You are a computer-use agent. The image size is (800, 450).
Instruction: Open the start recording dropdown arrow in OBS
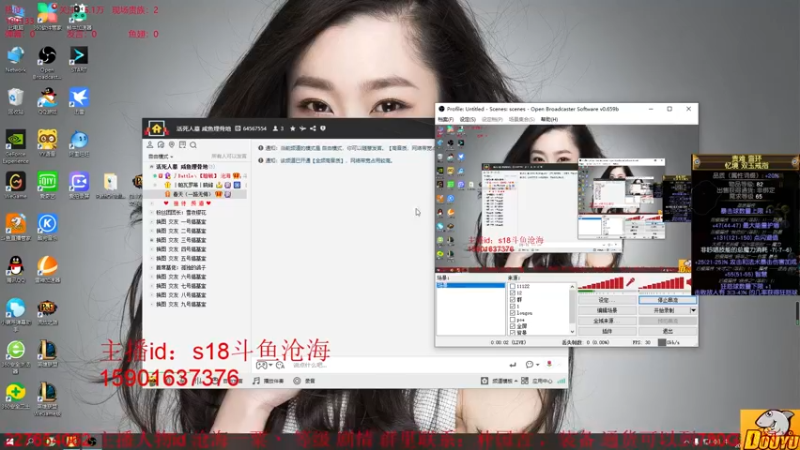point(693,310)
